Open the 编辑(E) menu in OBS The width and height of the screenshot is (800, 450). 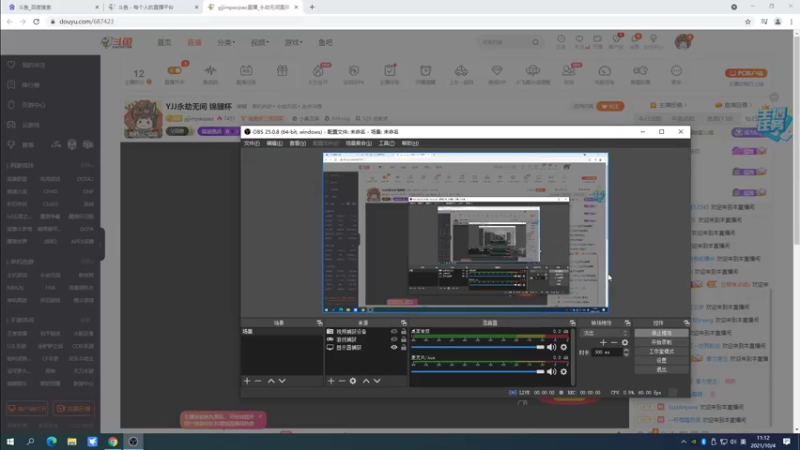pyautogui.click(x=274, y=143)
